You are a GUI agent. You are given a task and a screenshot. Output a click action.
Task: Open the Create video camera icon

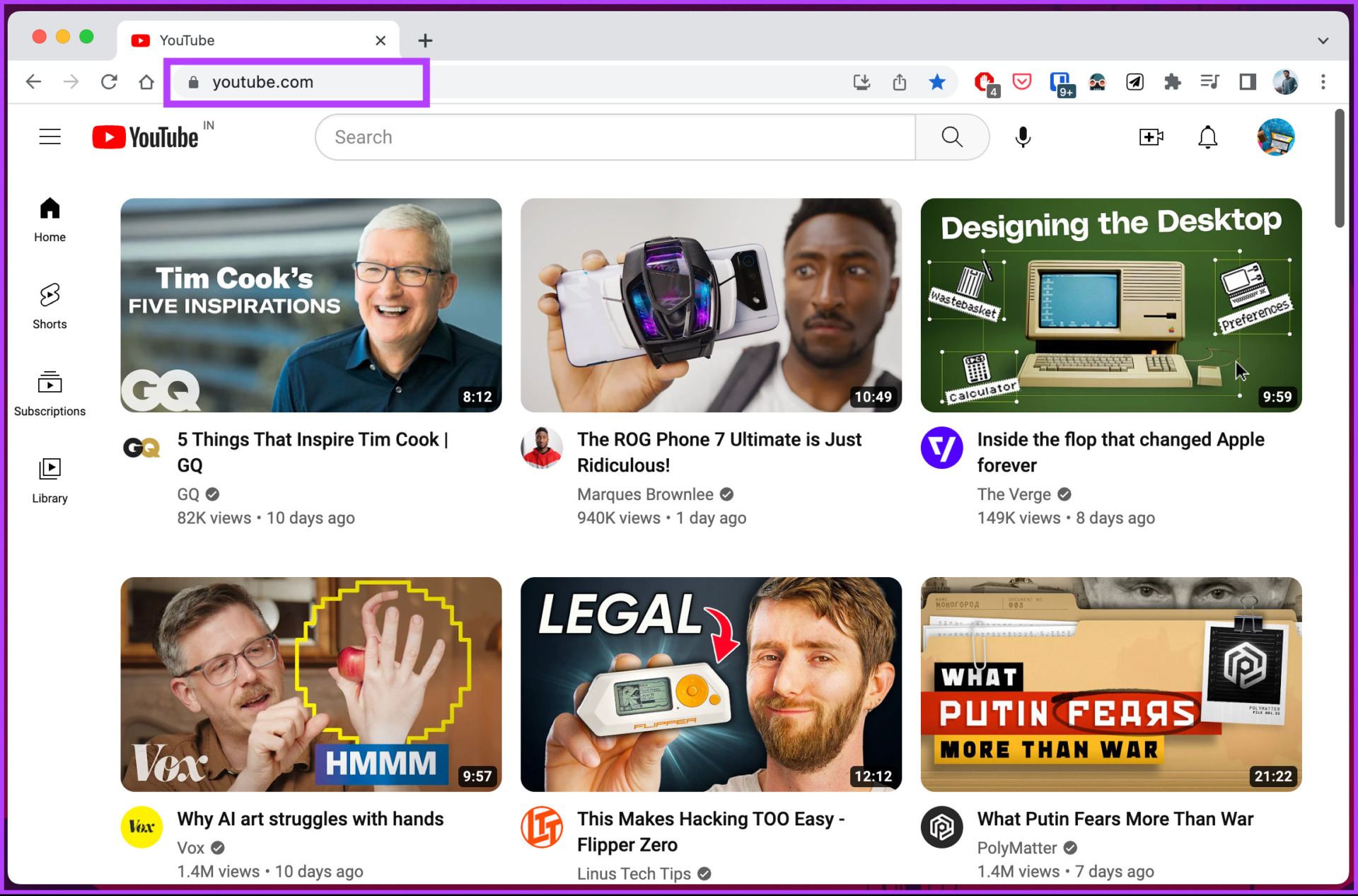tap(1151, 137)
